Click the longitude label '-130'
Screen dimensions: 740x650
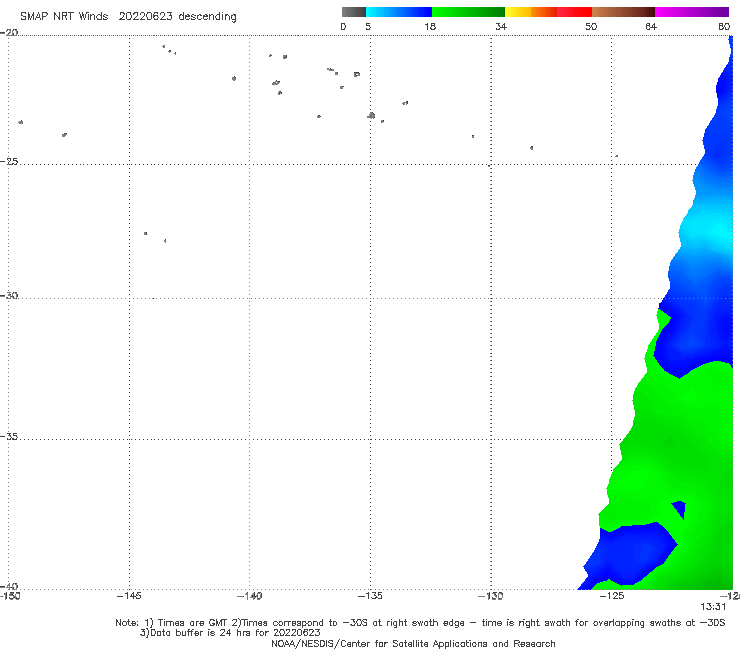491,596
